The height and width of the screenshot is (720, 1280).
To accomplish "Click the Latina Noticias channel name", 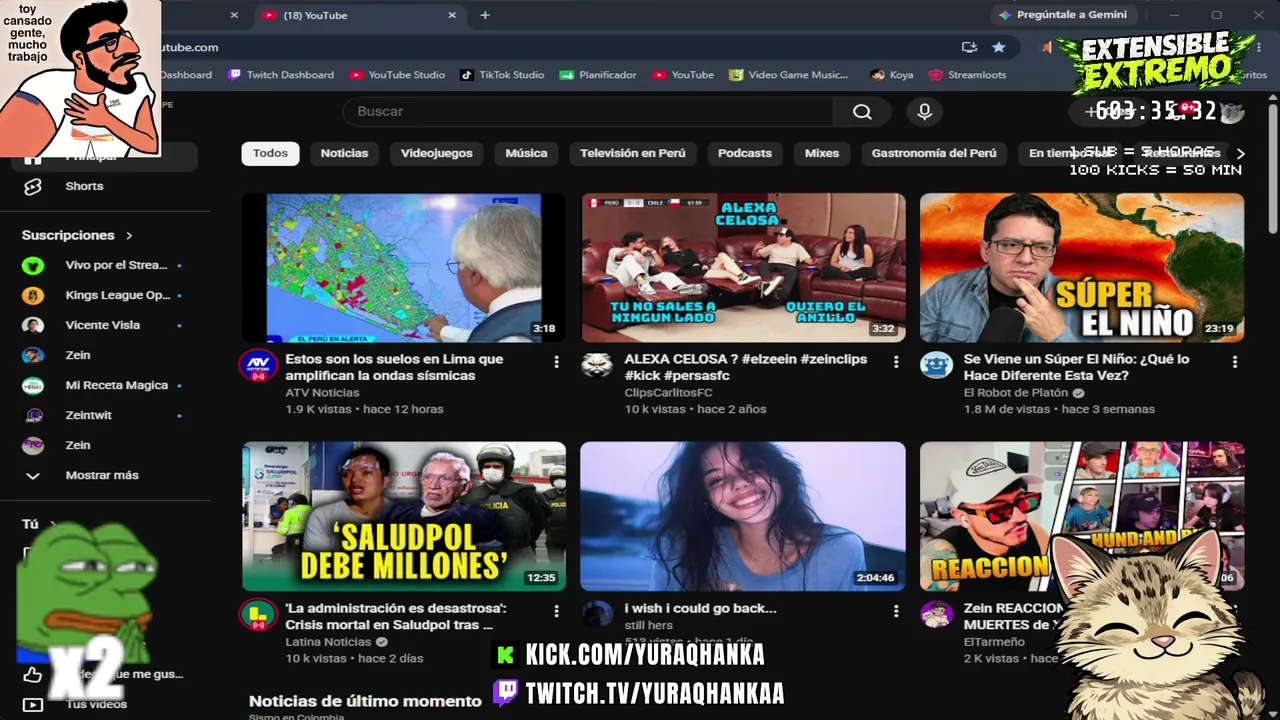I will (x=328, y=642).
